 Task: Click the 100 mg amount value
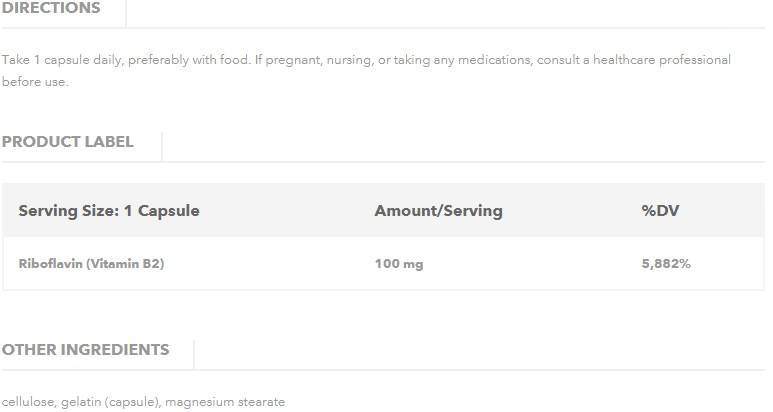[x=399, y=264]
